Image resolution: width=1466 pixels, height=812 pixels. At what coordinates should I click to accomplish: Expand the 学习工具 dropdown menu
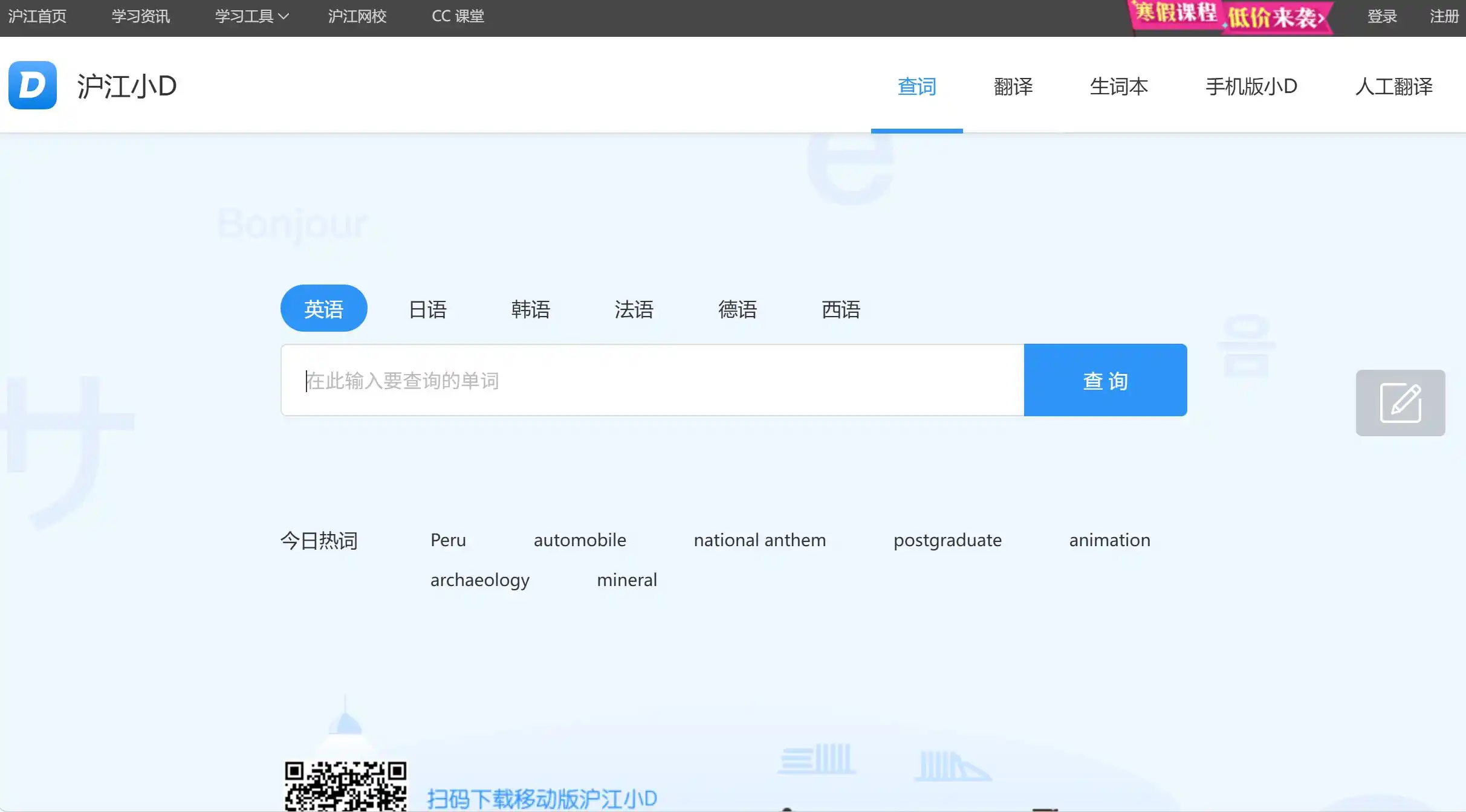click(251, 16)
